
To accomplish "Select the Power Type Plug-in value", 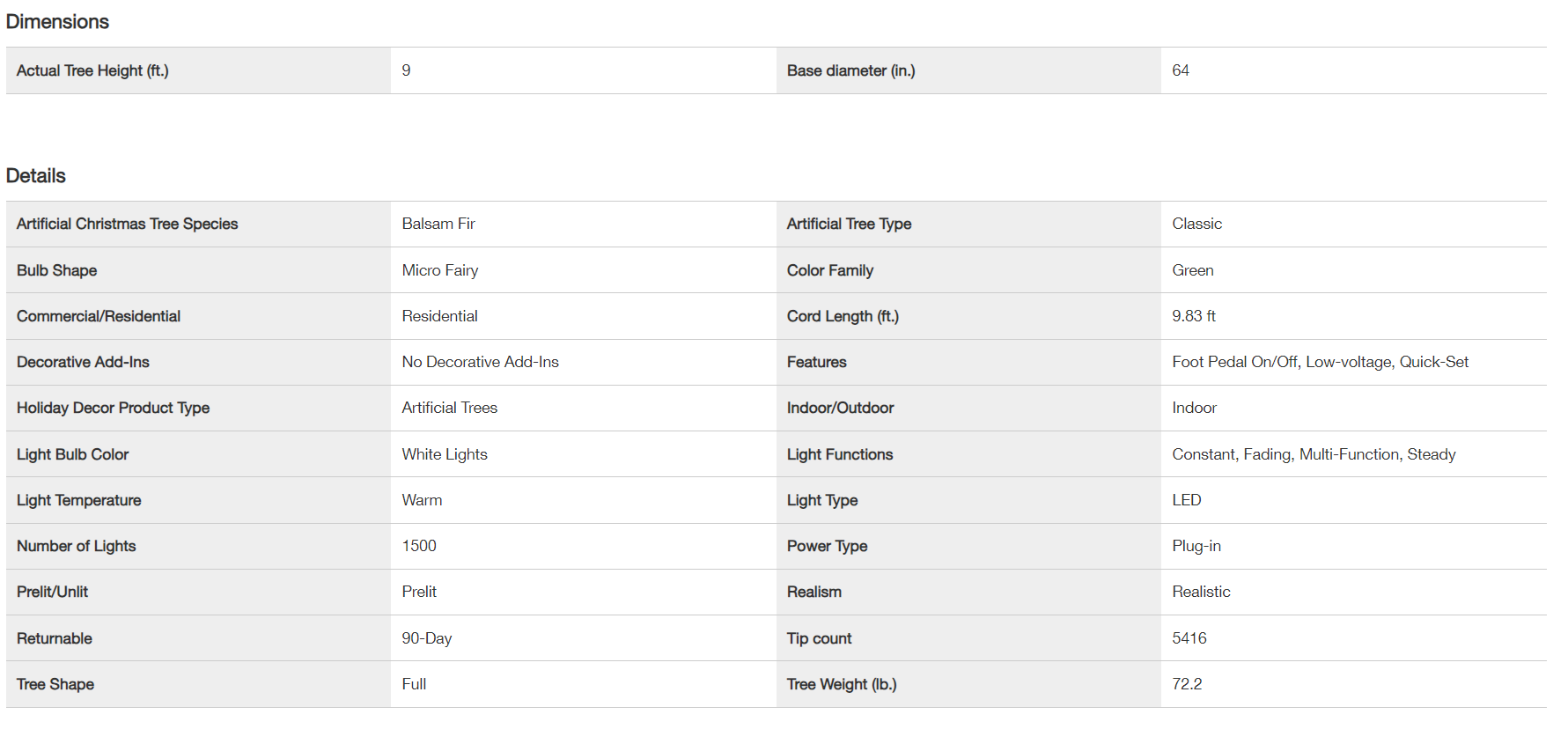I will [x=1196, y=546].
